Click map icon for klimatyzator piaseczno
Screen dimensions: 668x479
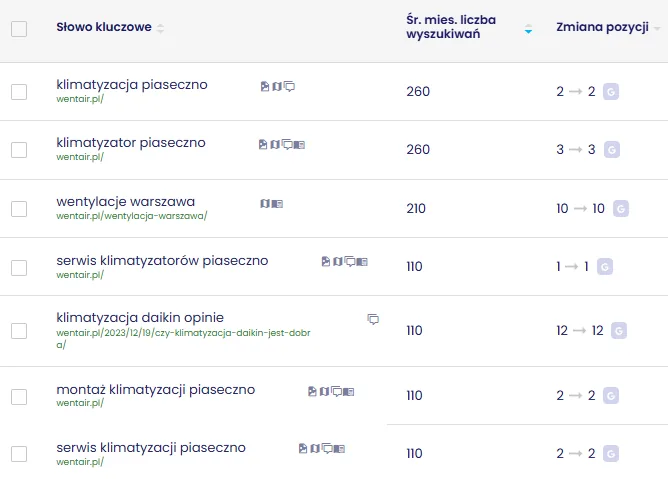(x=275, y=144)
